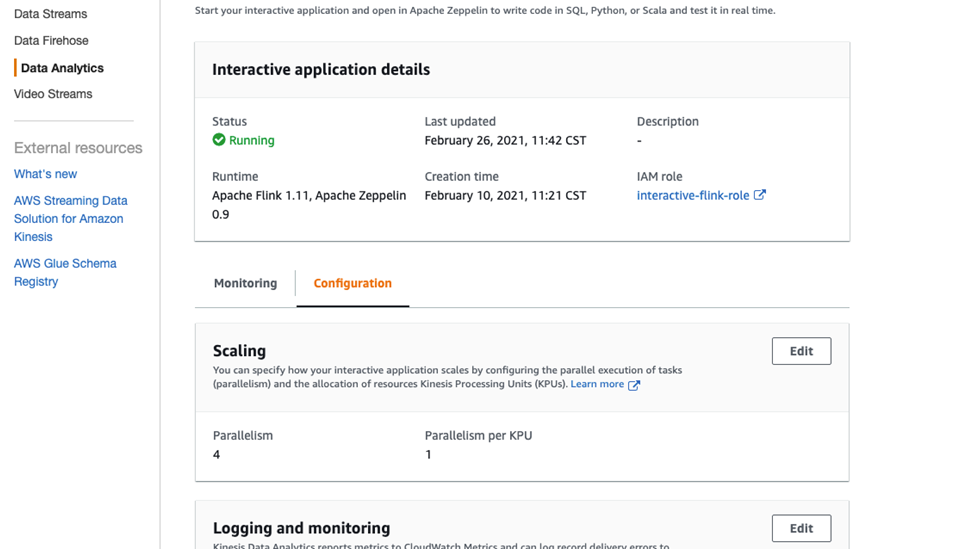
Task: Navigate to Video Streams
Action: (53, 94)
